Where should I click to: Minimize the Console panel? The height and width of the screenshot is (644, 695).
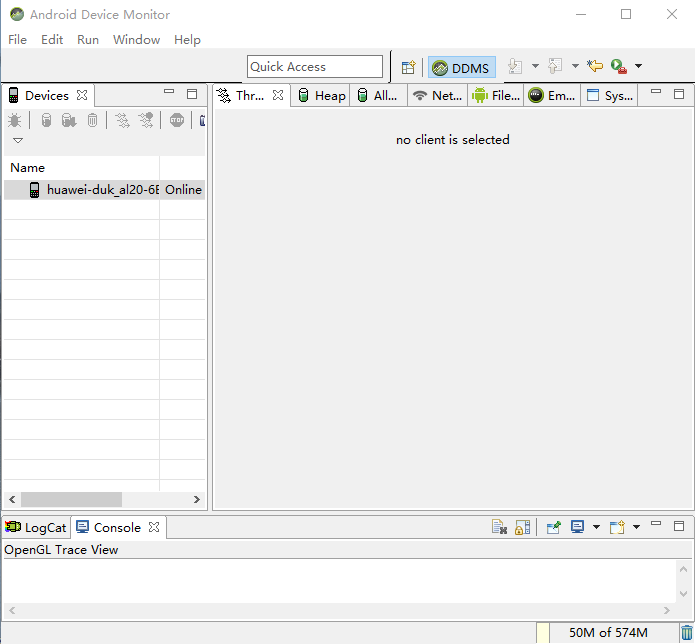point(656,523)
